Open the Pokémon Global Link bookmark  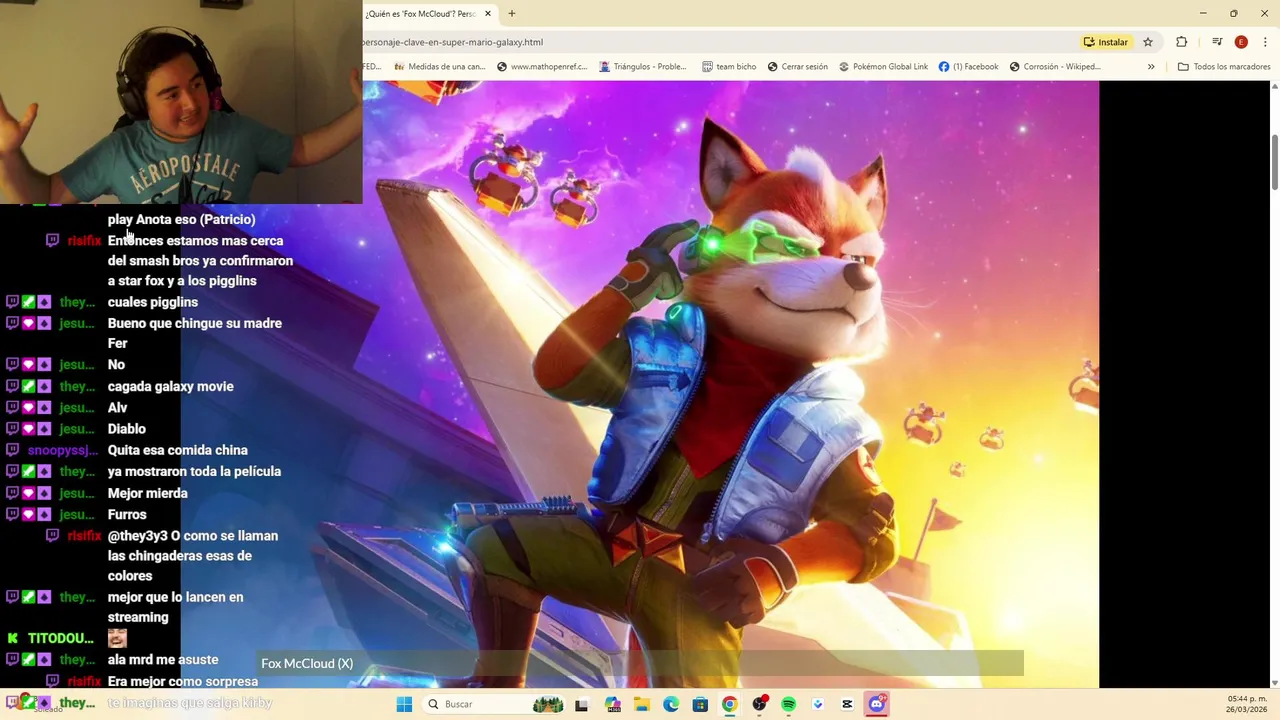[883, 67]
